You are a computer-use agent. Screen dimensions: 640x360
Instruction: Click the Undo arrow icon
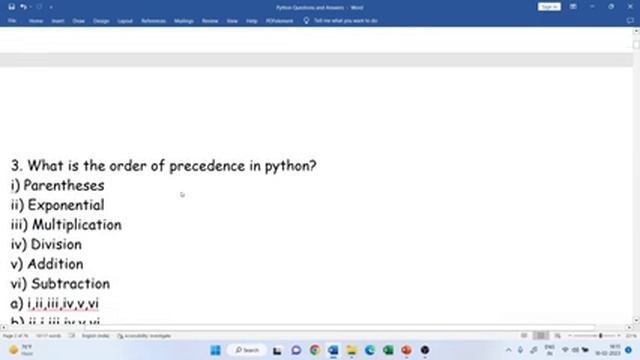coord(23,7)
